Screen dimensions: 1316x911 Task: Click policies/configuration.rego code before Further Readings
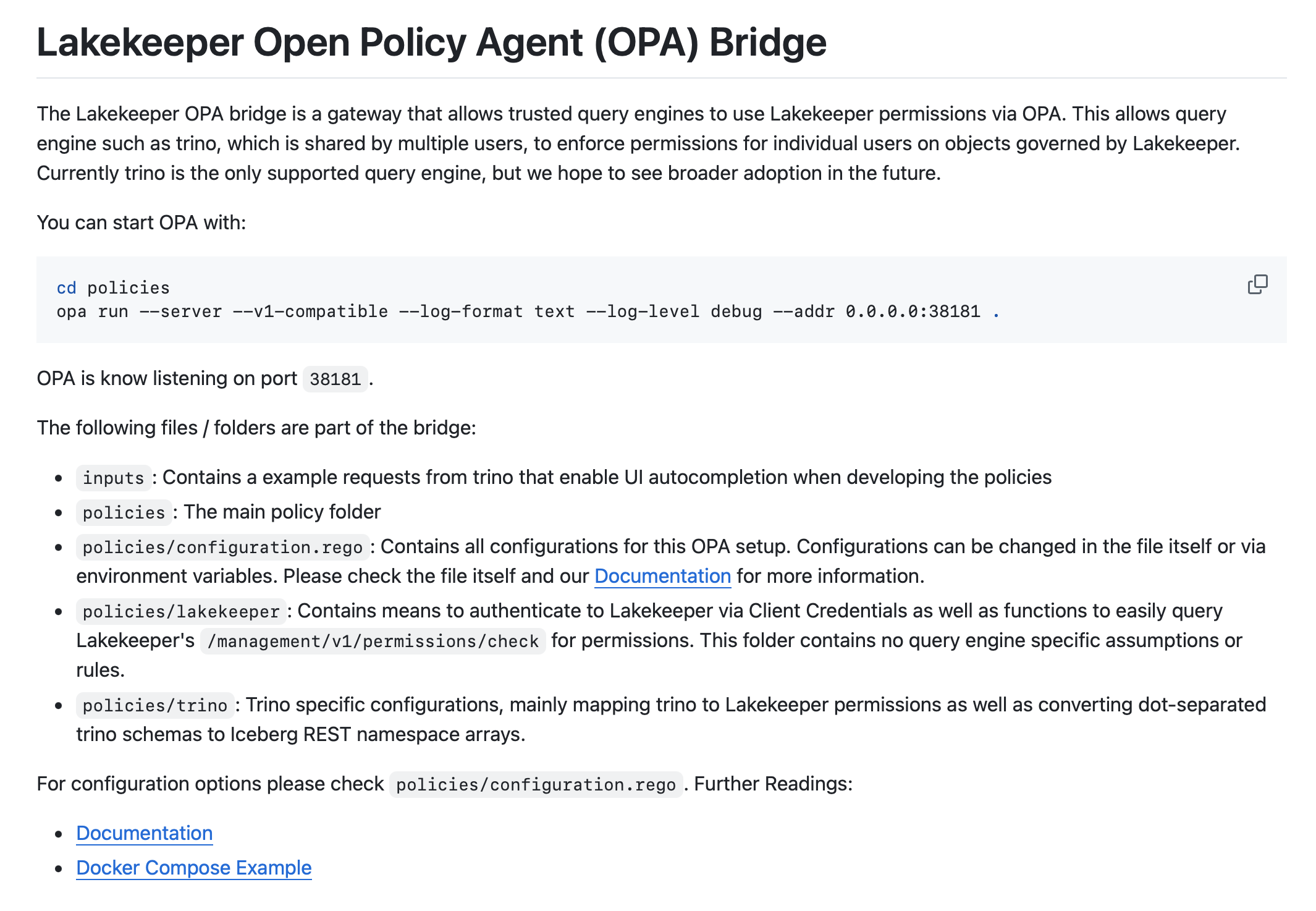[x=536, y=784]
